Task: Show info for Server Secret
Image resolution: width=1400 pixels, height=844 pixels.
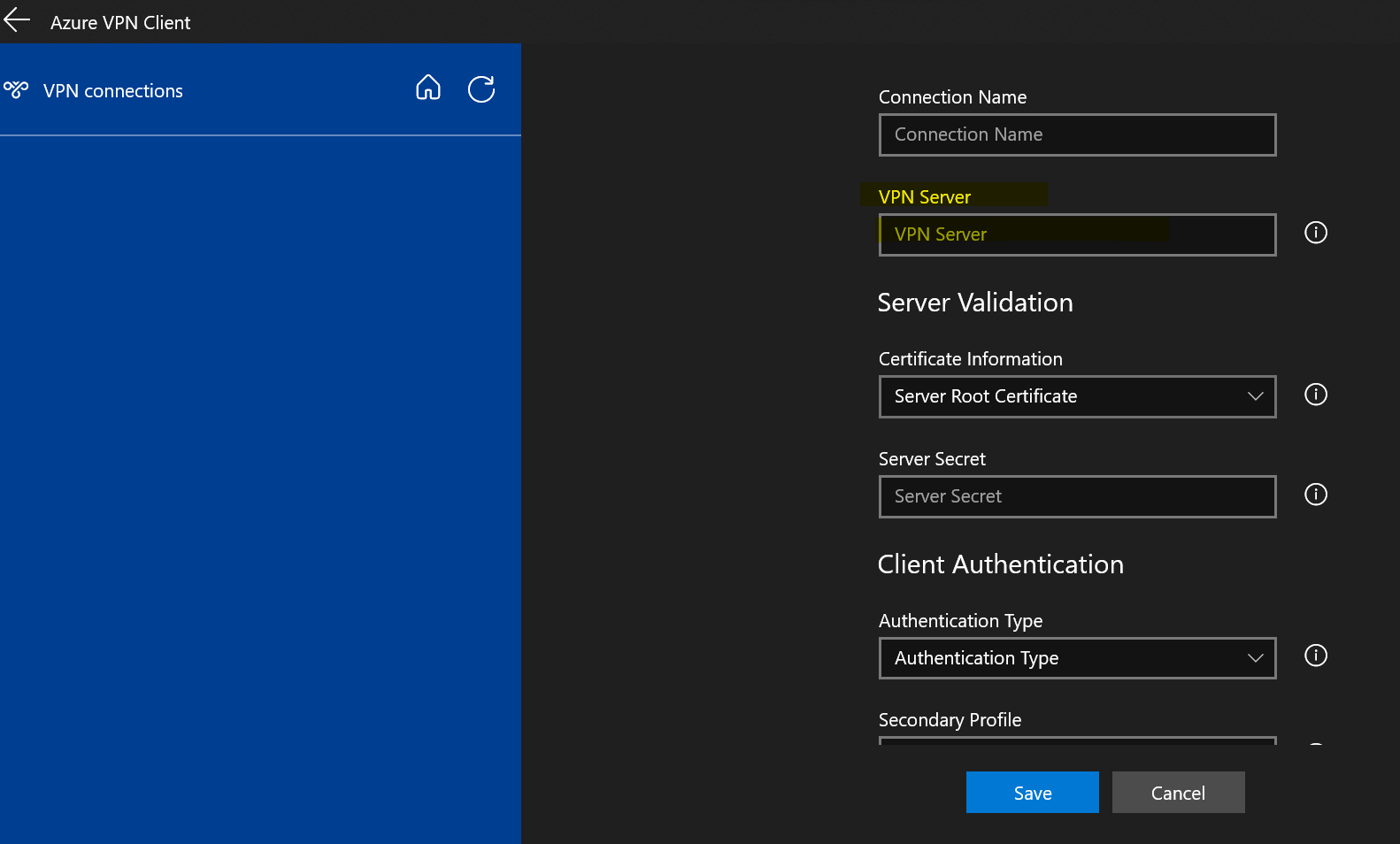Action: click(1316, 495)
